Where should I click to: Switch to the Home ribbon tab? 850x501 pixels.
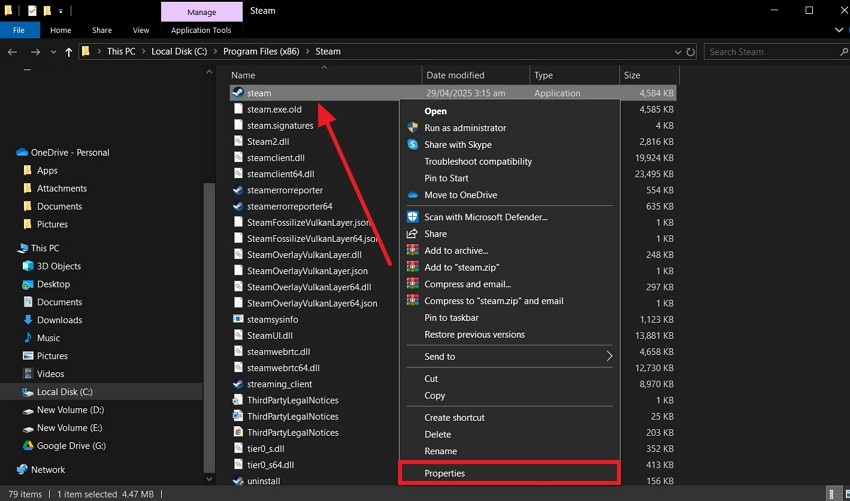[x=61, y=30]
